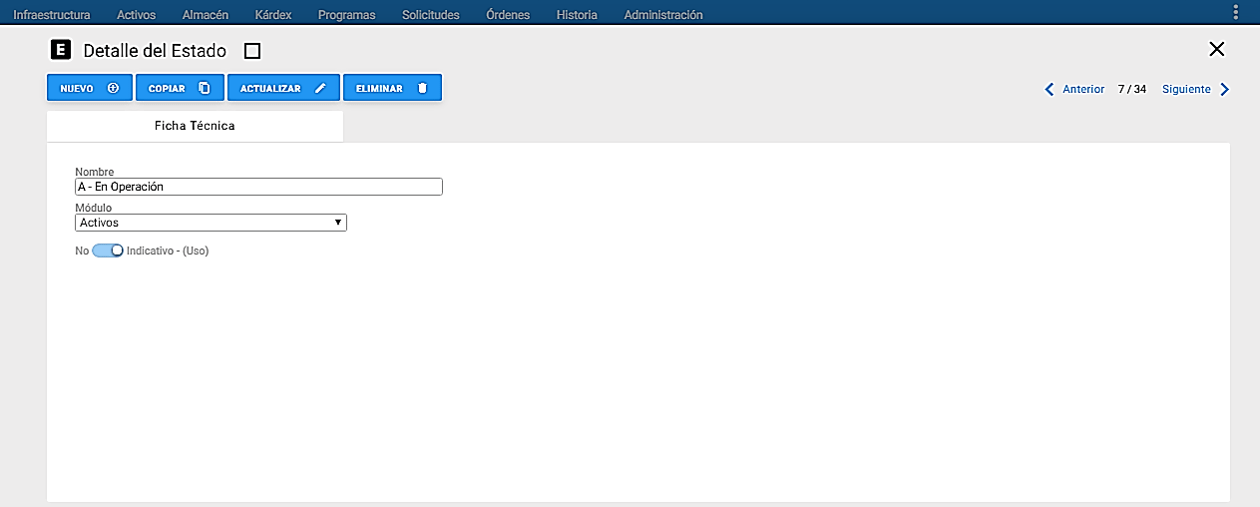Click the ELIMINAR button
Viewport: 1260px width, 507px height.
pyautogui.click(x=392, y=88)
